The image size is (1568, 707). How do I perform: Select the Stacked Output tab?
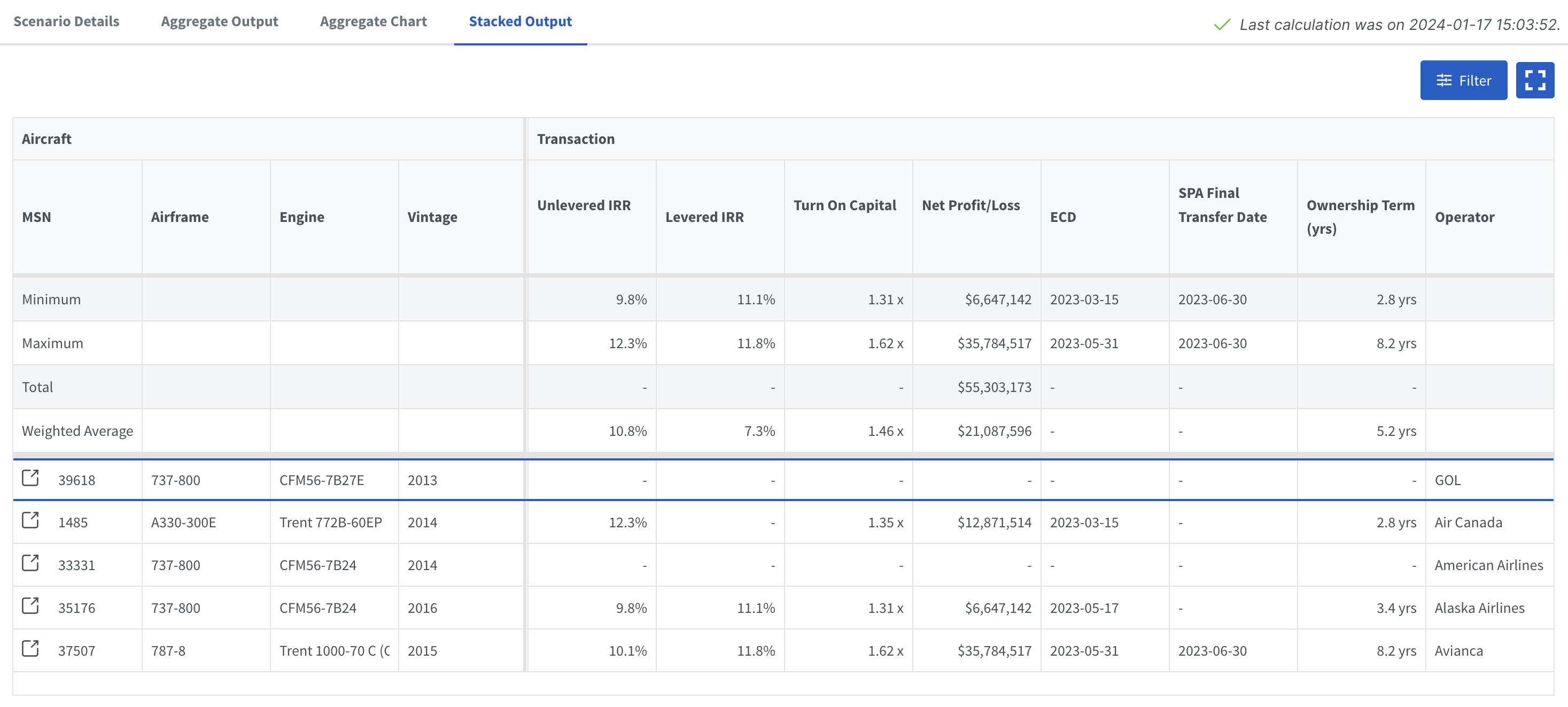pyautogui.click(x=520, y=21)
